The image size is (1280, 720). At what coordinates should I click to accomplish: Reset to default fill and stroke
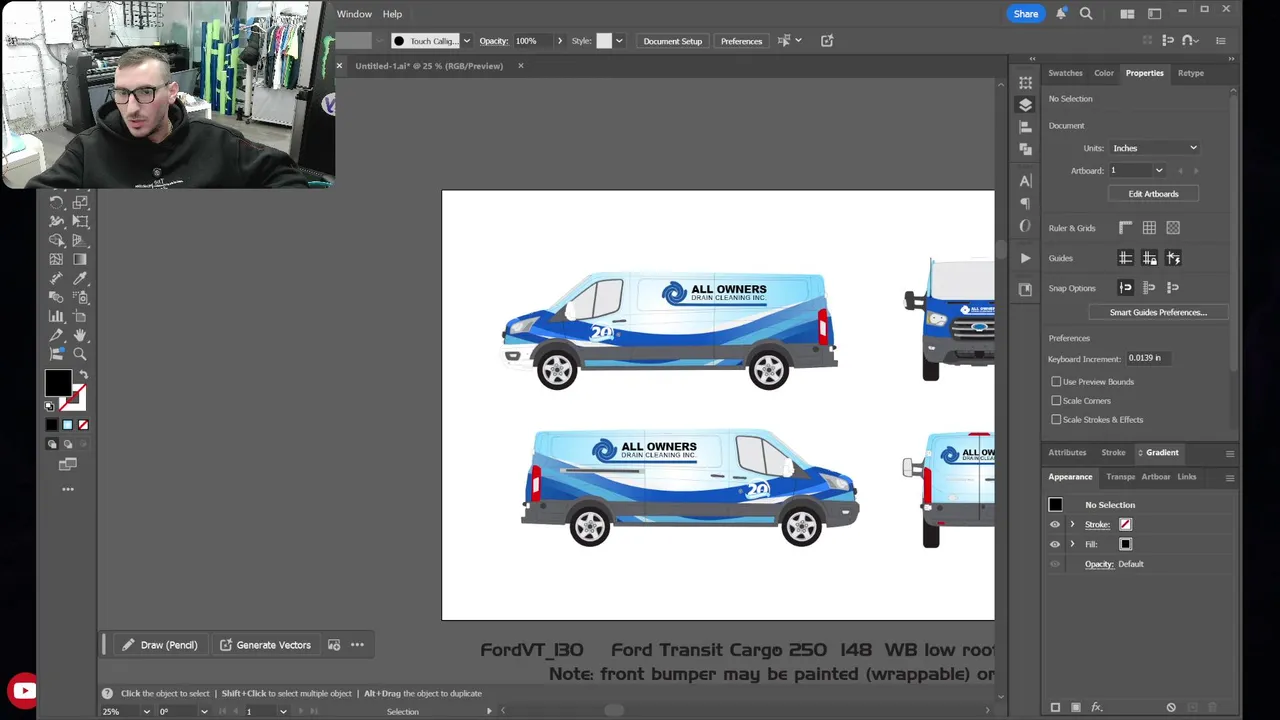point(49,406)
